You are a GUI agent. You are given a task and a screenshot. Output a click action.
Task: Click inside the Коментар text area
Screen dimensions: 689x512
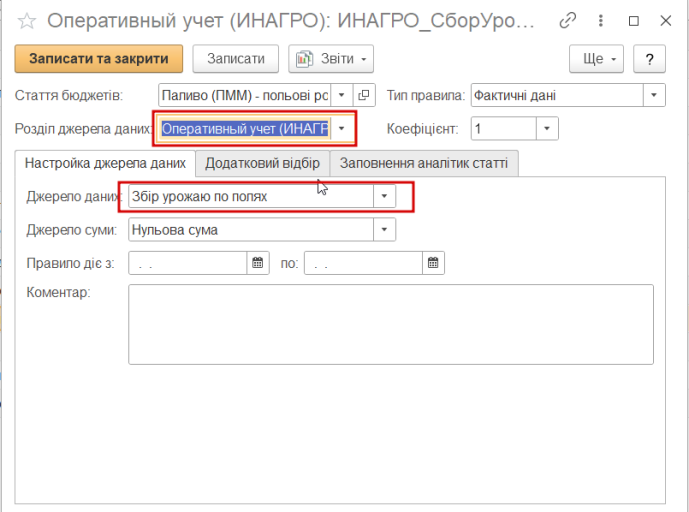[391, 324]
